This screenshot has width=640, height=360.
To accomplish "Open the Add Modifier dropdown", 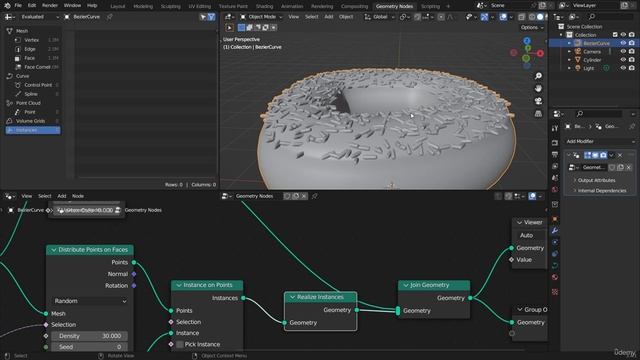I will 600,141.
